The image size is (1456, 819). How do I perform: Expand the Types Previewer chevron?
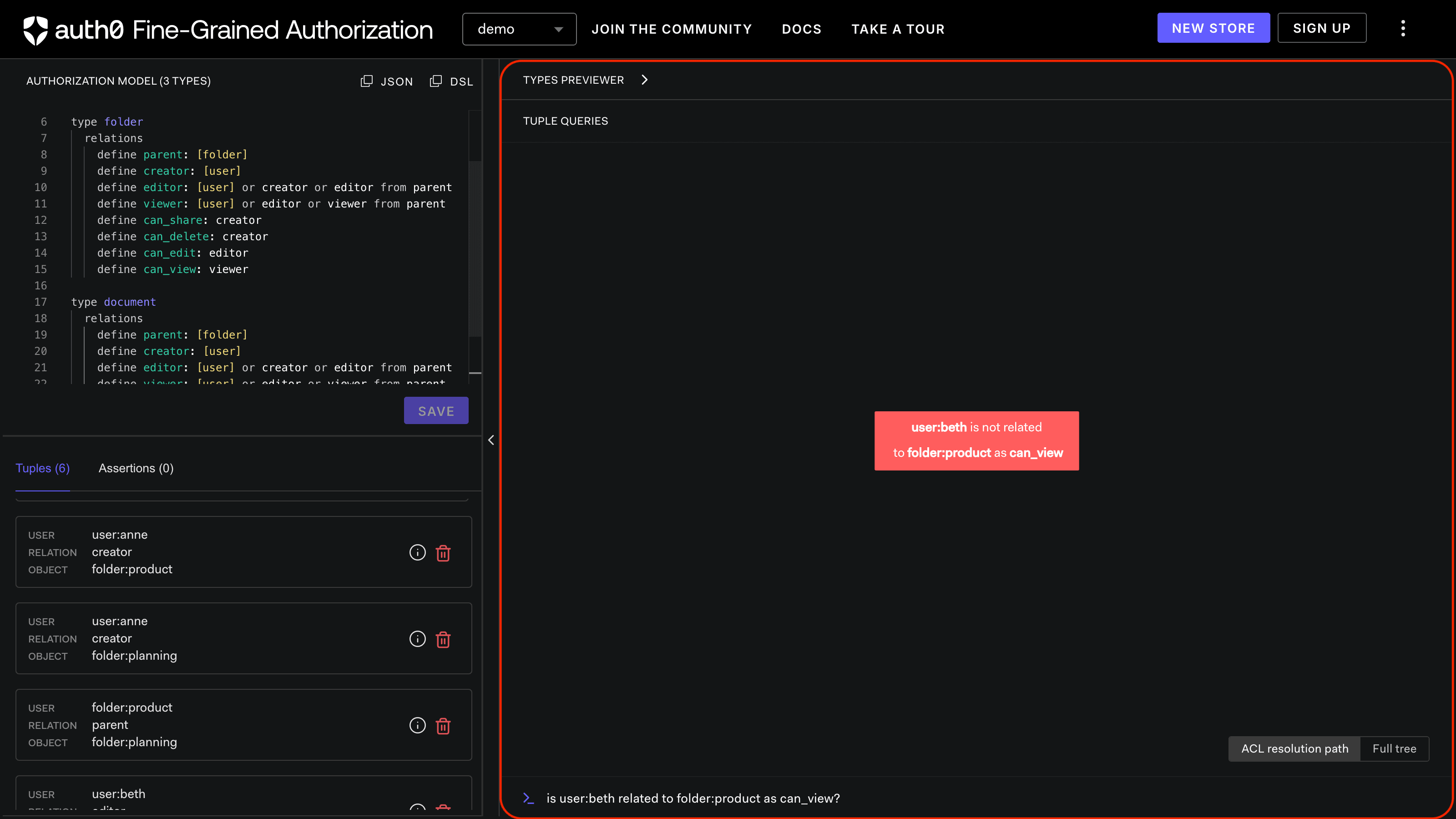tap(644, 80)
